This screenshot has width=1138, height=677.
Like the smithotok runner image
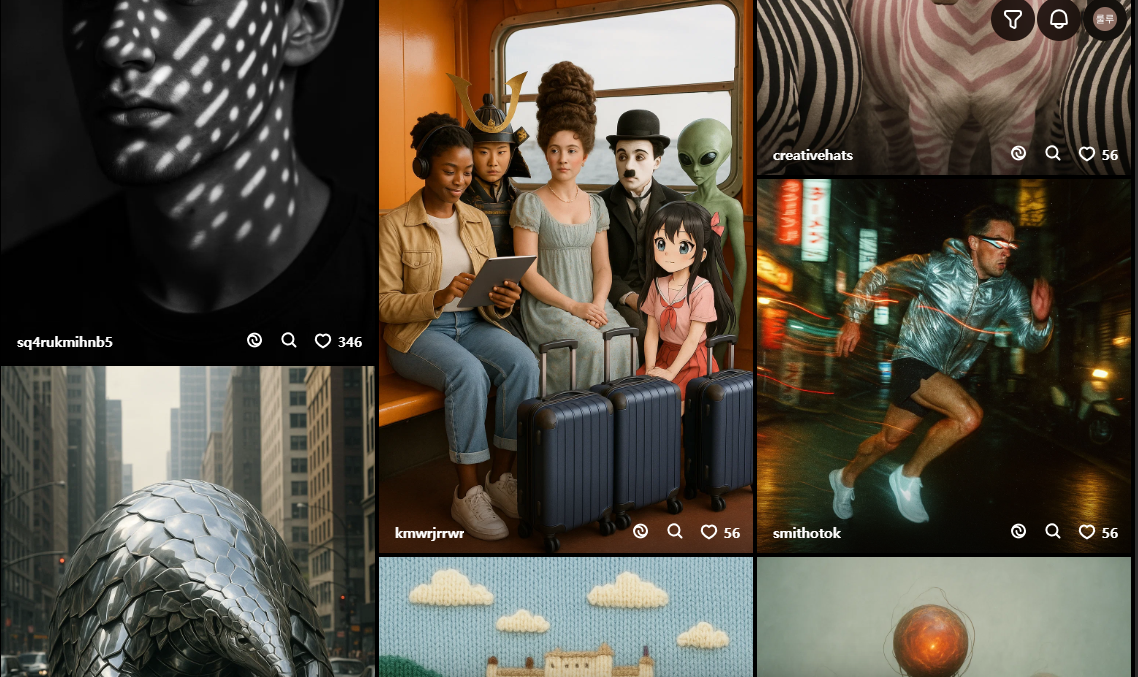click(1086, 532)
